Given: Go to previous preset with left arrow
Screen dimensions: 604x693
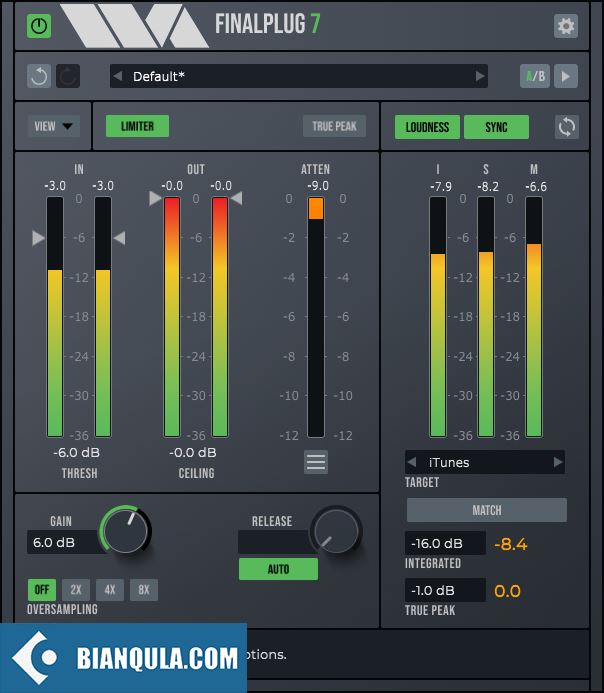Looking at the screenshot, I should point(118,76).
